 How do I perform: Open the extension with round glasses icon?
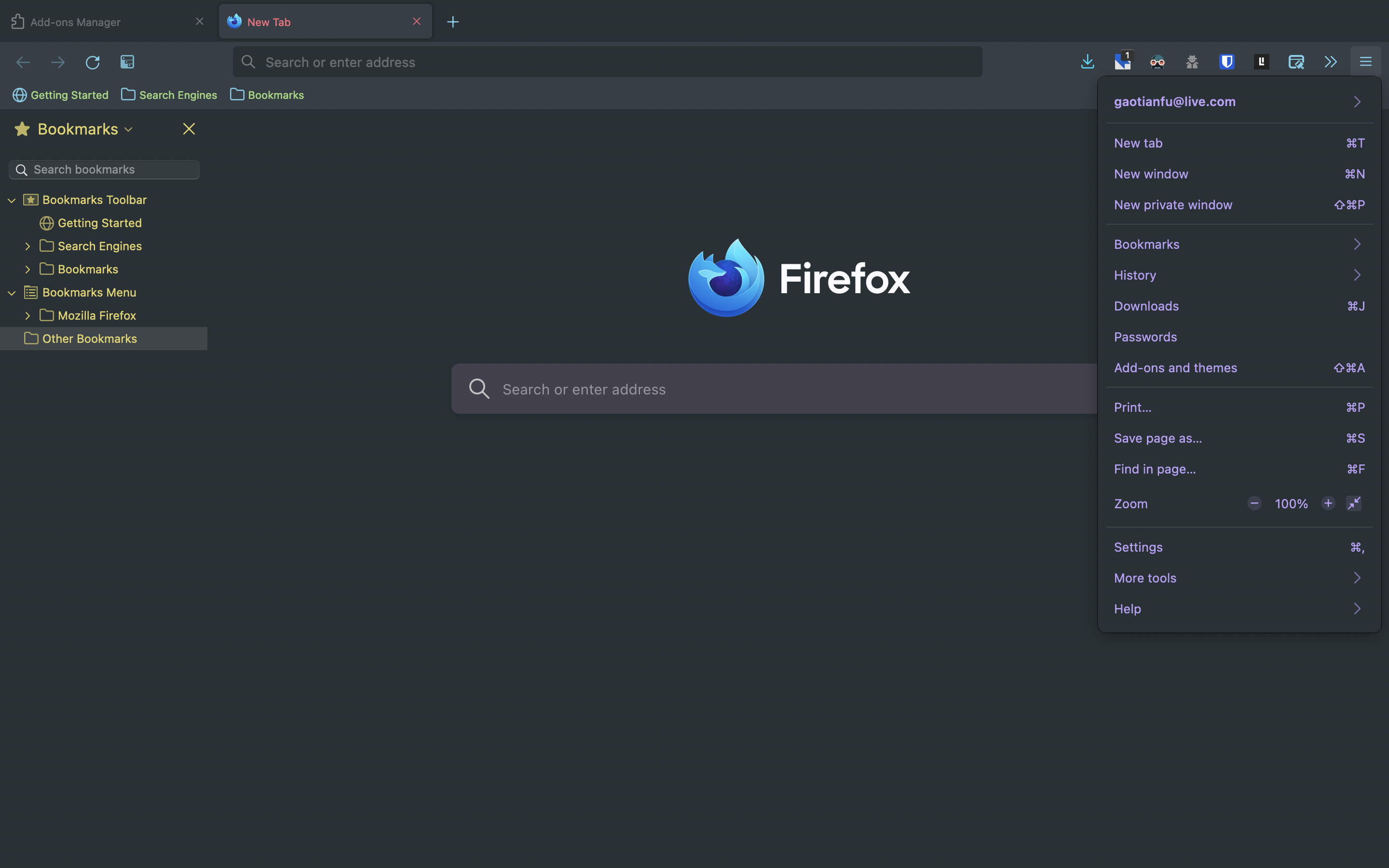1157,62
